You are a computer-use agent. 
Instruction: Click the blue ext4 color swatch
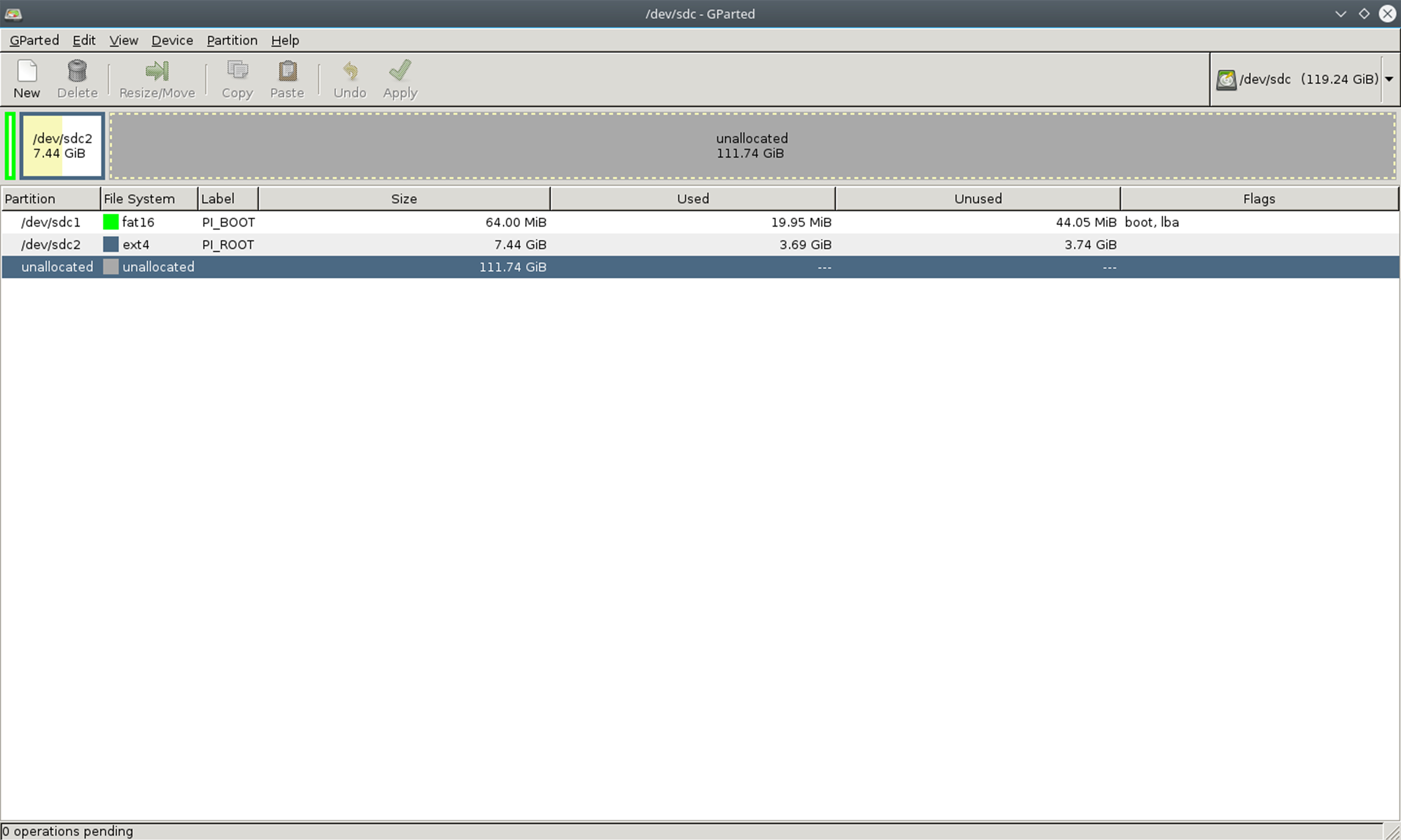pos(111,244)
